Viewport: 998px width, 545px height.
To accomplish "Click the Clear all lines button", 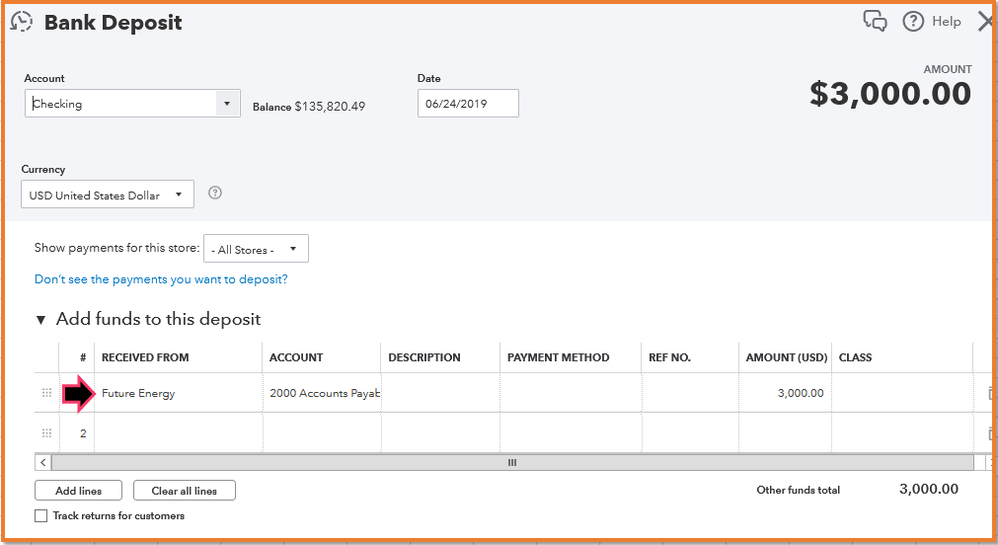I will pos(184,491).
